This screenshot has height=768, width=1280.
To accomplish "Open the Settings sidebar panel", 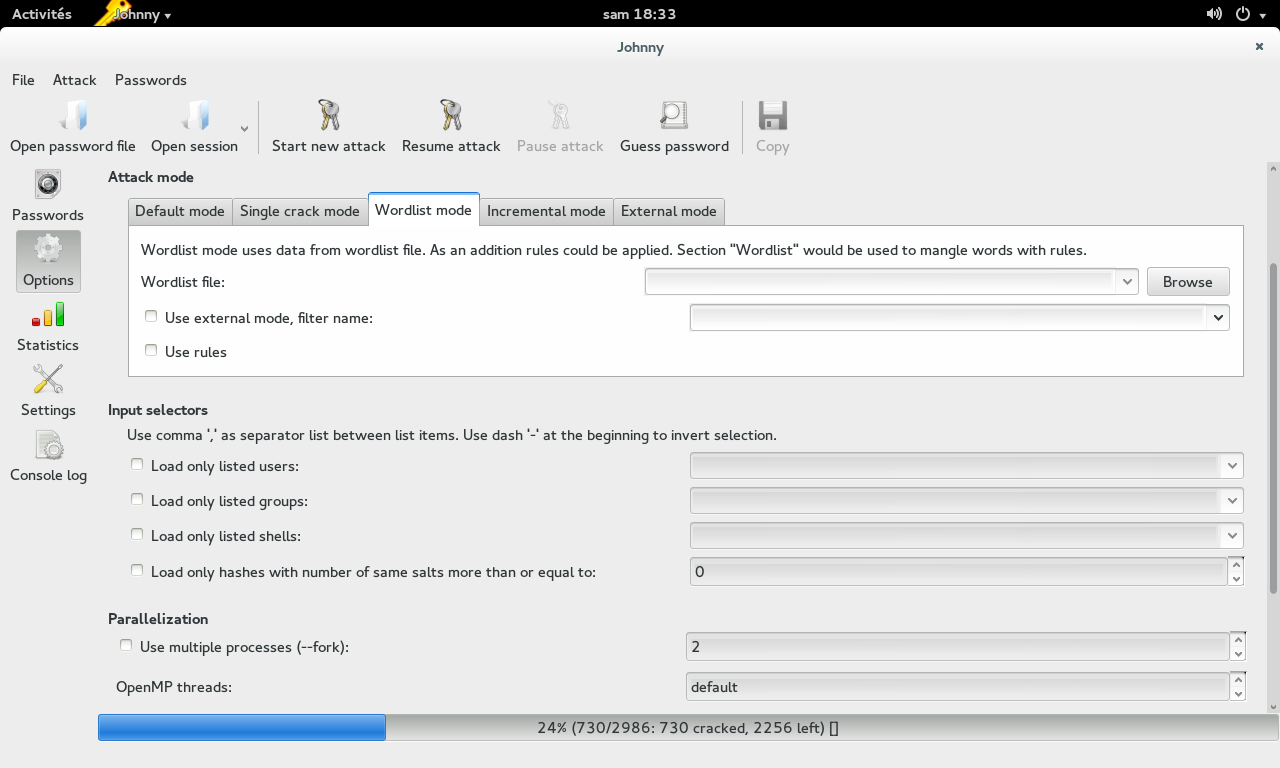I will 48,391.
